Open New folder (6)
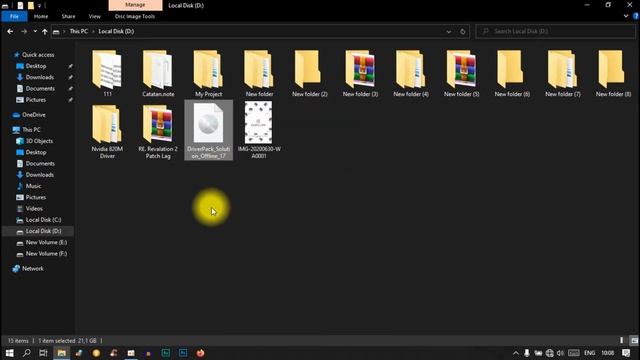 click(x=512, y=73)
